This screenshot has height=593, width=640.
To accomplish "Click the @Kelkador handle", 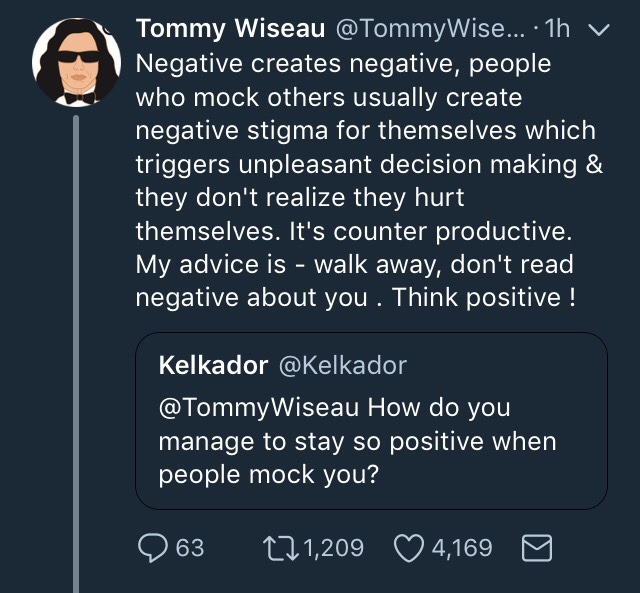I will [x=340, y=365].
